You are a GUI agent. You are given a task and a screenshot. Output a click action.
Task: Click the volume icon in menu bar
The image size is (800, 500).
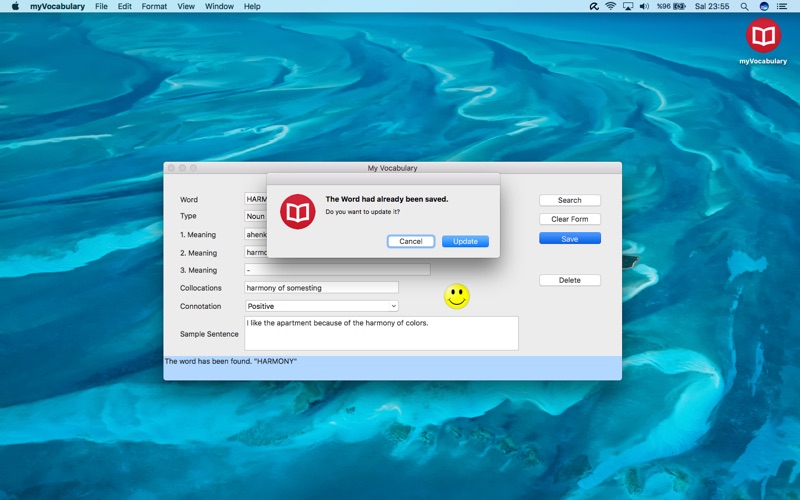644,6
